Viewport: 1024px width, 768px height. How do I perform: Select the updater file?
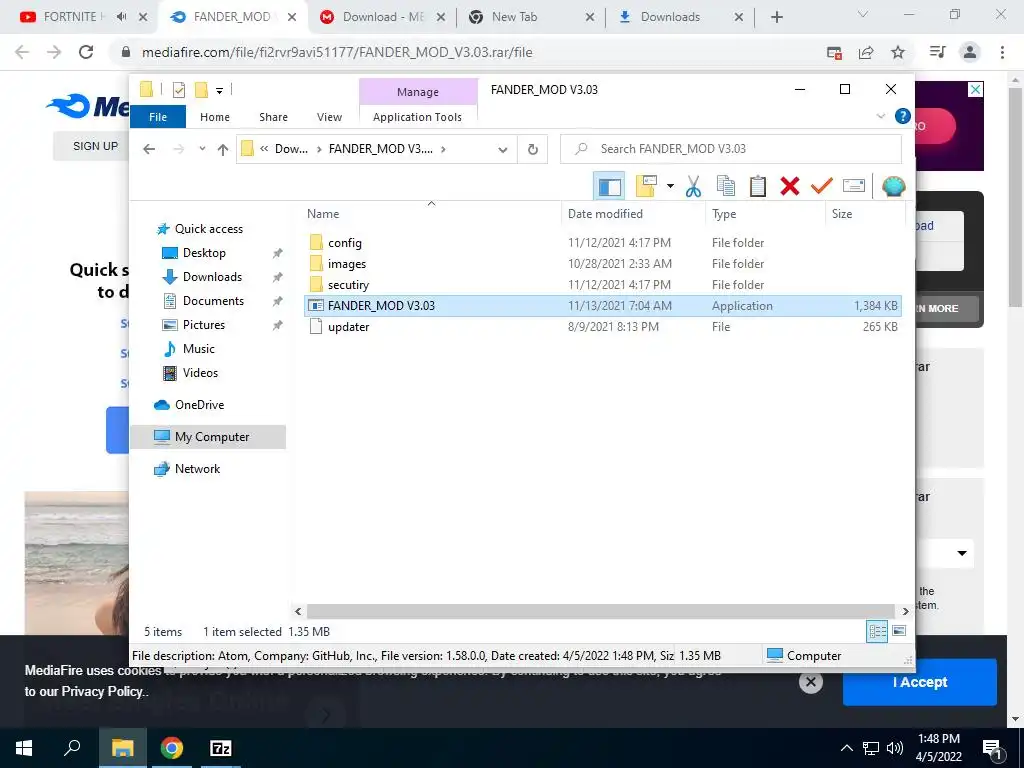pyautogui.click(x=348, y=327)
